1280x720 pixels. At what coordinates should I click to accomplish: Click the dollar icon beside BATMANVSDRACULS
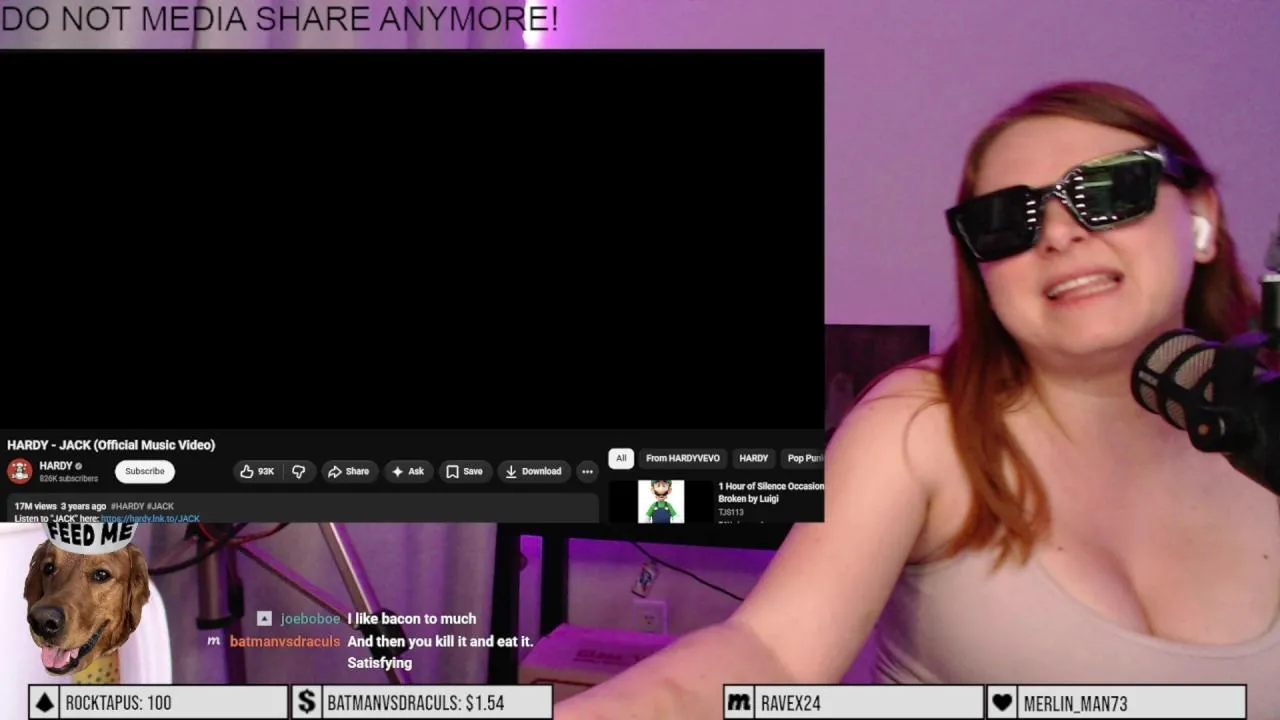[306, 703]
